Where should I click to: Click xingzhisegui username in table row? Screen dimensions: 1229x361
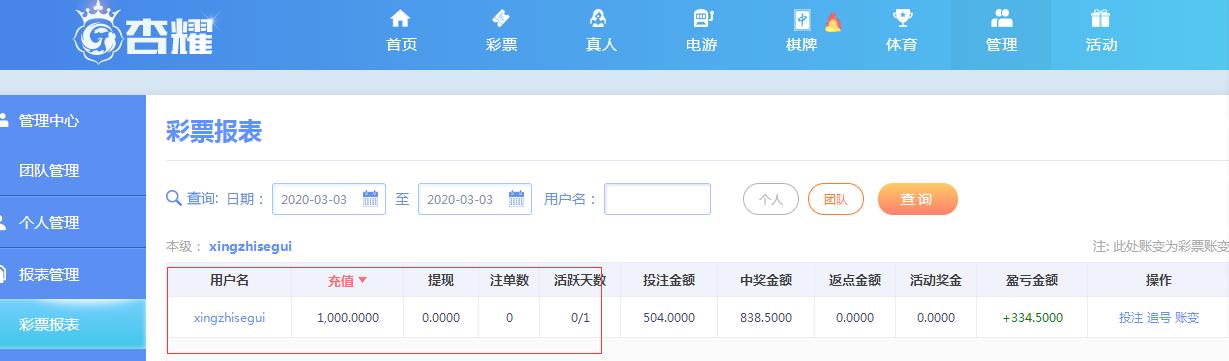click(x=229, y=318)
